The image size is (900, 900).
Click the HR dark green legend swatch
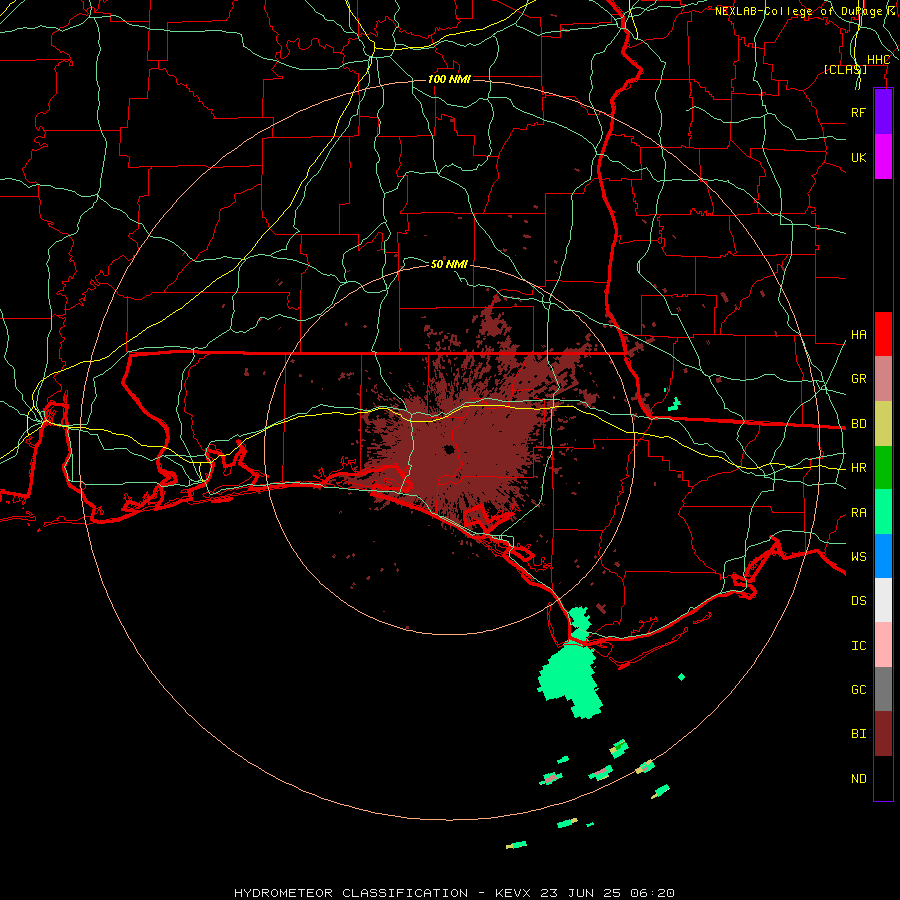(883, 468)
